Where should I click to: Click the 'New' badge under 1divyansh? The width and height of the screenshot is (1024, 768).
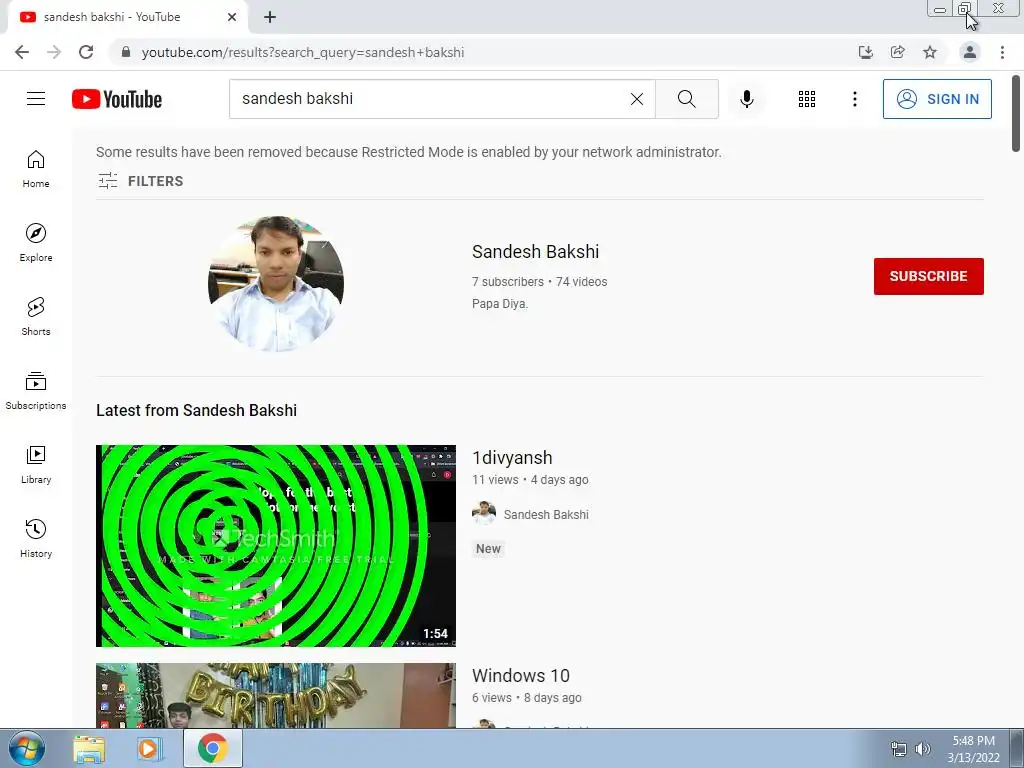[488, 549]
